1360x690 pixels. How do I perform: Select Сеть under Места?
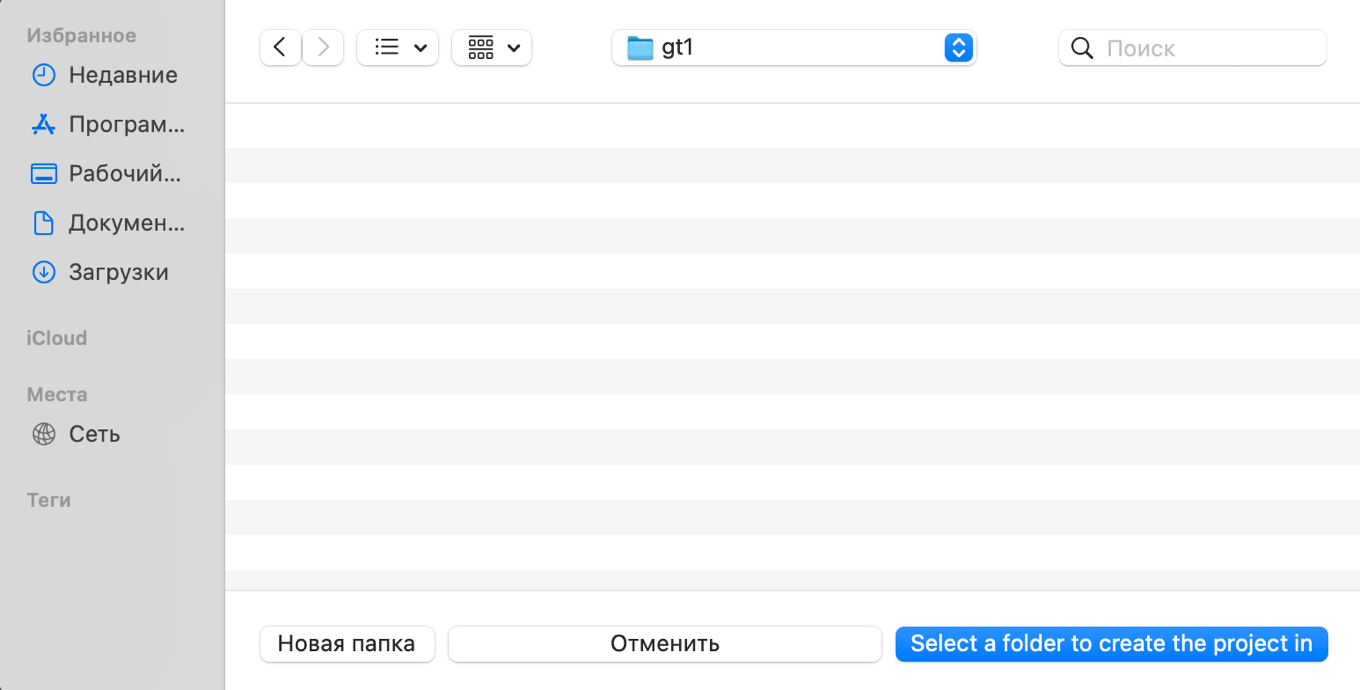[94, 434]
